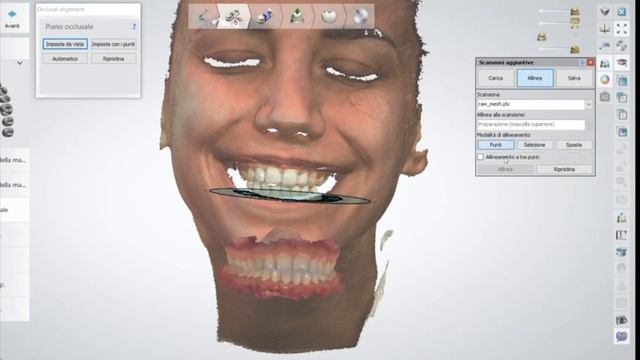The image size is (640, 360).
Task: Enable Allineamento a tre punti checkbox
Action: 481,157
